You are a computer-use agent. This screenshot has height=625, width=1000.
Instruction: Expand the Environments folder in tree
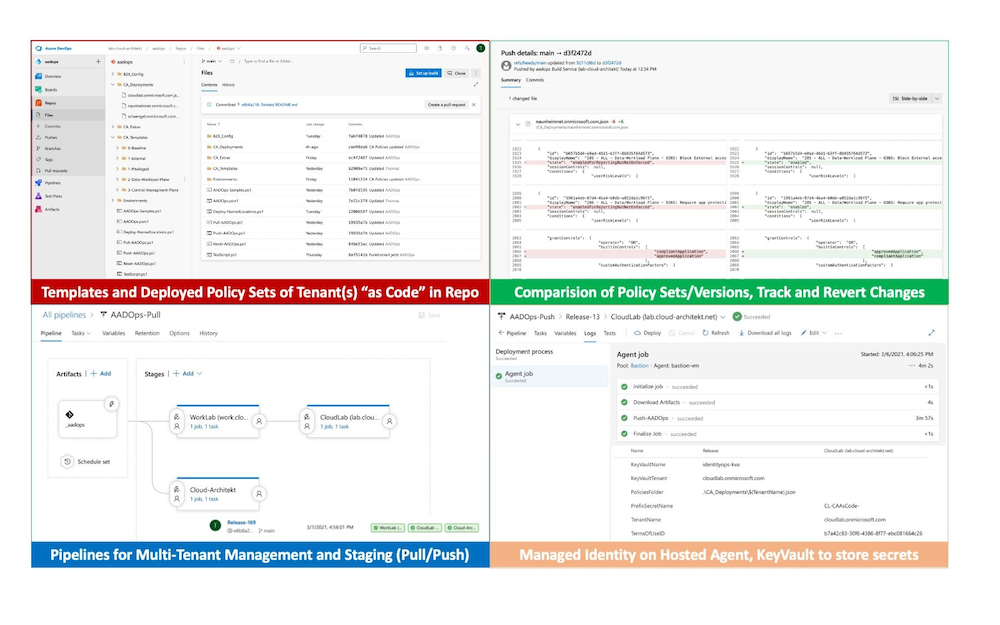tap(113, 200)
